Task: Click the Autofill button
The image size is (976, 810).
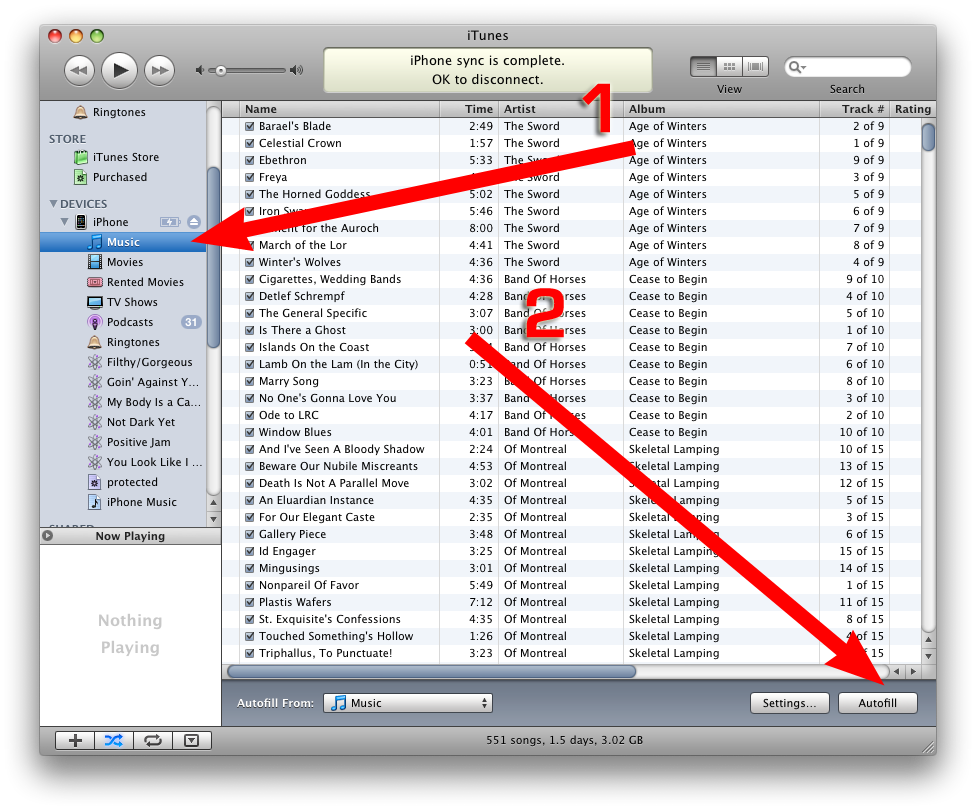Action: [x=878, y=703]
